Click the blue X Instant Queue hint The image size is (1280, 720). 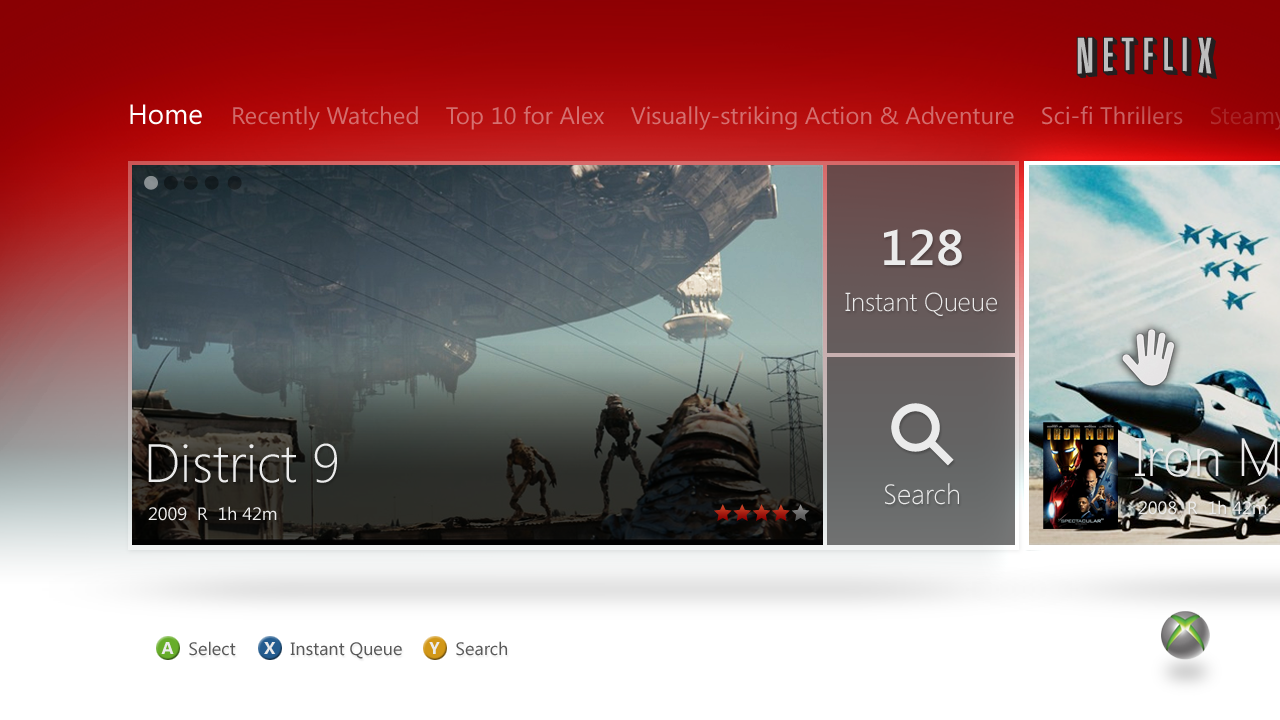330,649
